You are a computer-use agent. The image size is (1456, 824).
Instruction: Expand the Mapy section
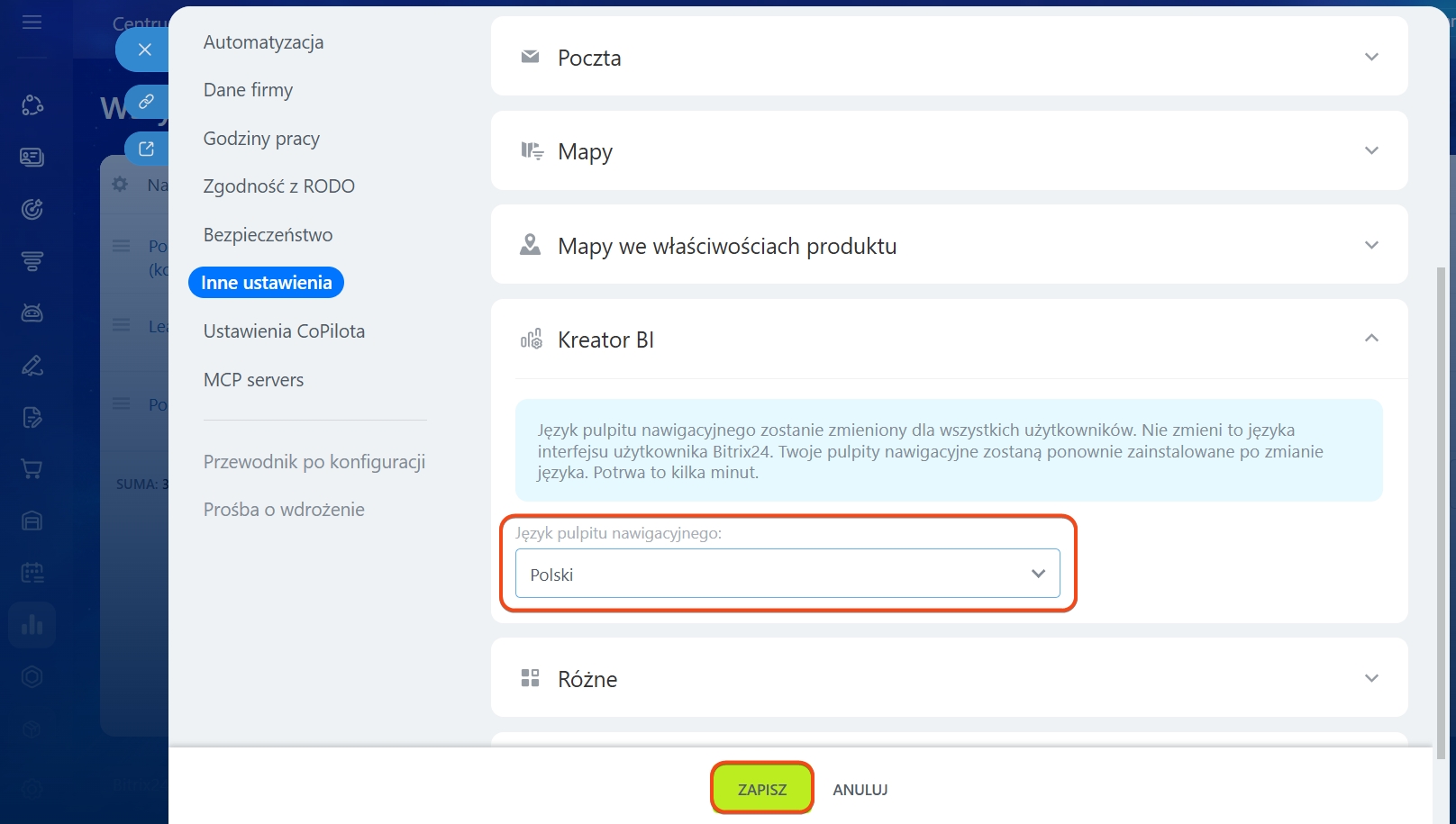click(1371, 151)
